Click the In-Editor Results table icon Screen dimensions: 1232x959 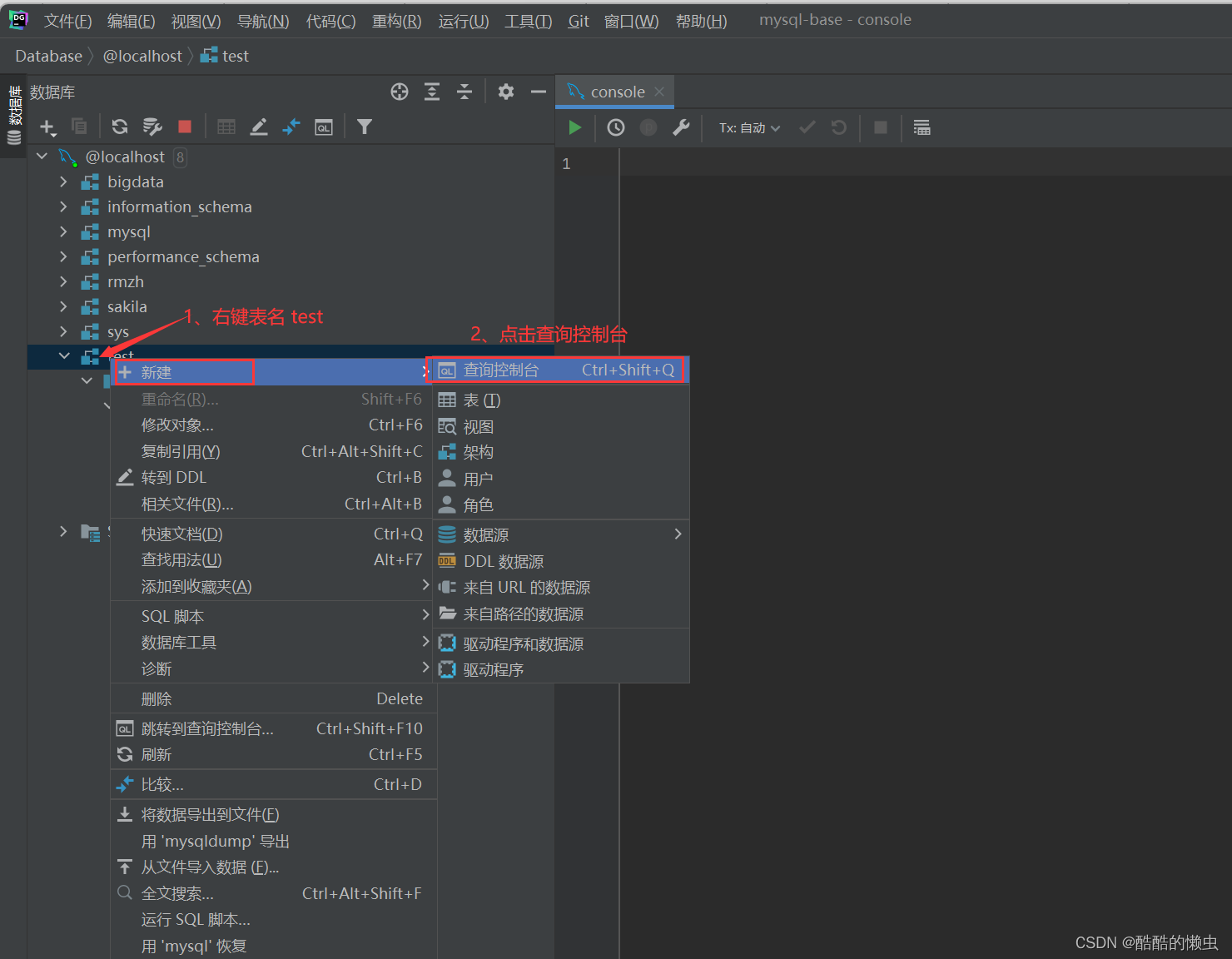point(922,127)
